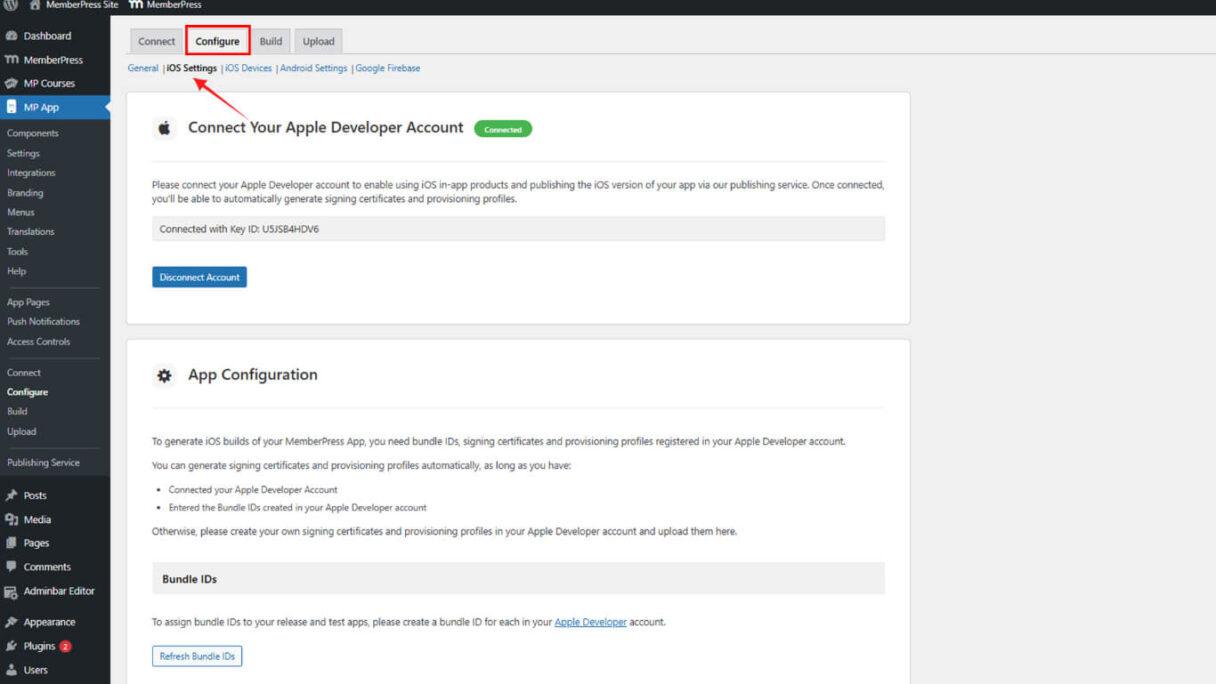Screen dimensions: 1216x684
Task: Open Media via its musical note icon
Action: (13, 519)
